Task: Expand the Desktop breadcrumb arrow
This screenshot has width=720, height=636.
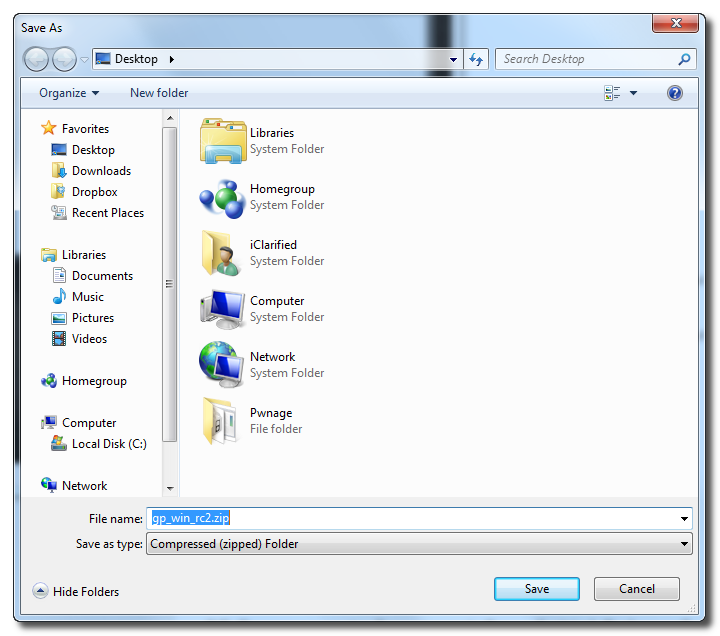Action: tap(172, 59)
